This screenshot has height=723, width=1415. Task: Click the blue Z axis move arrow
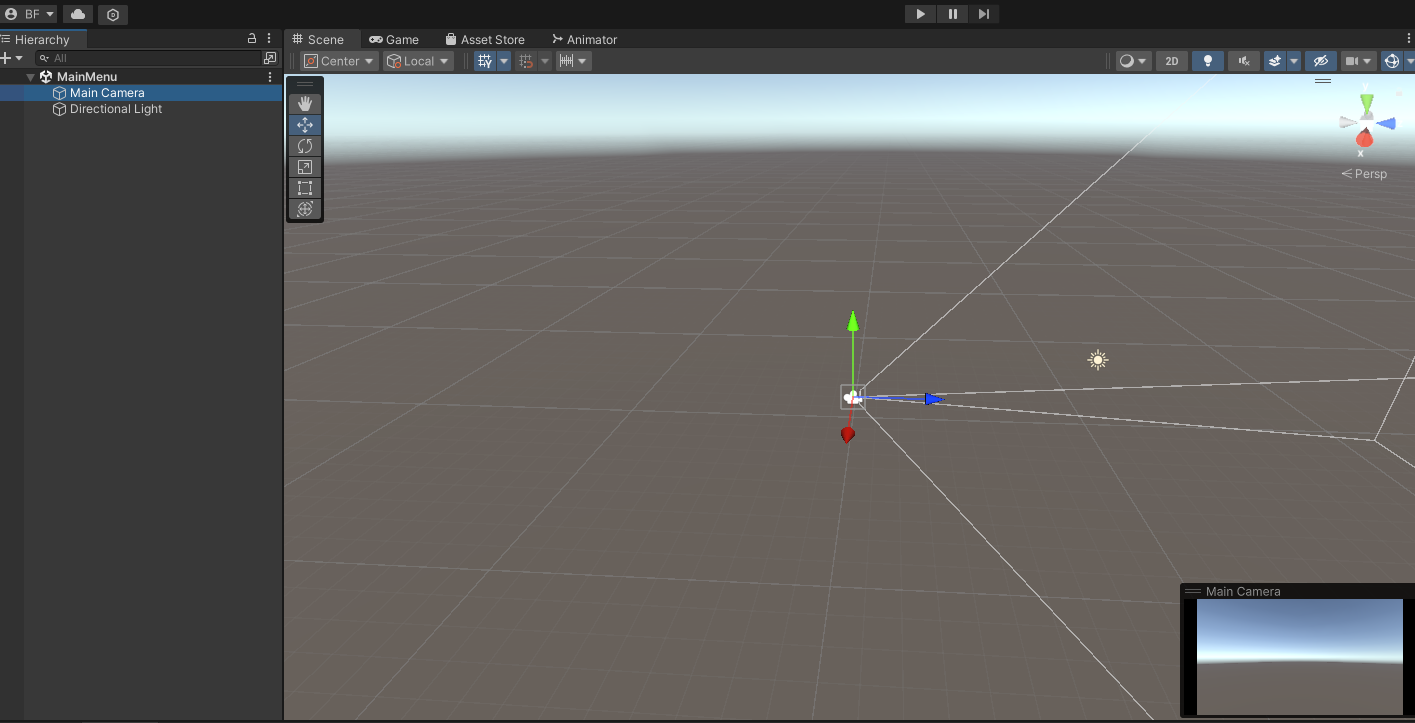[x=932, y=399]
